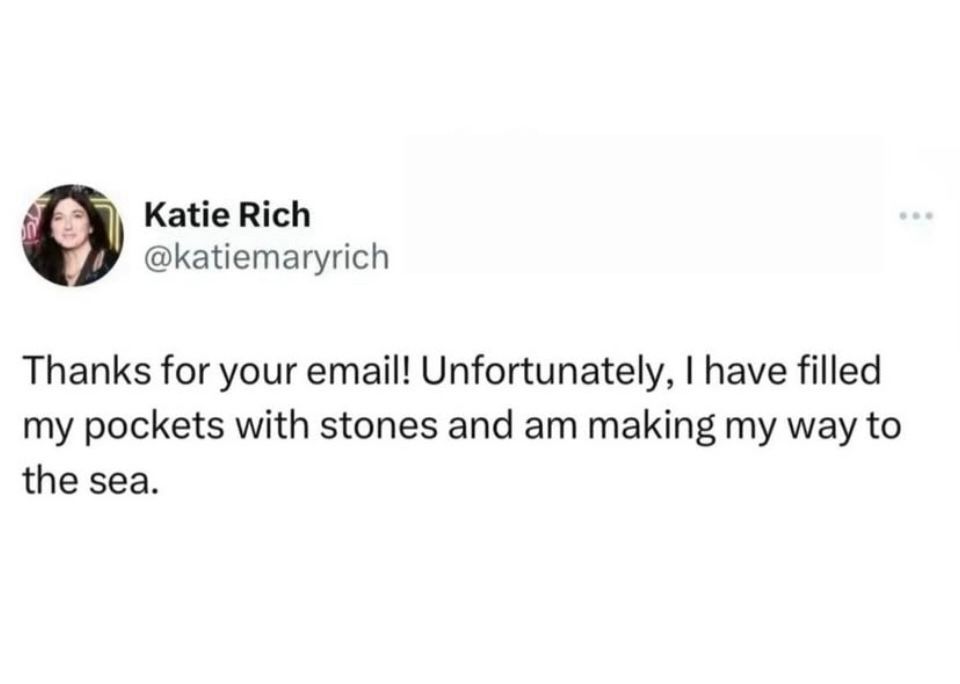
Task: Click the word "sea." on the last line
Action: (x=127, y=479)
